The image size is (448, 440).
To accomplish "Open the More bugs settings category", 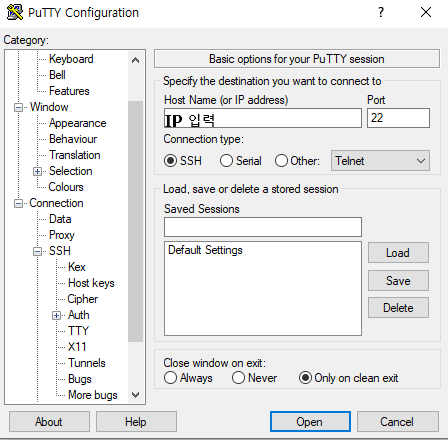I will coord(93,395).
